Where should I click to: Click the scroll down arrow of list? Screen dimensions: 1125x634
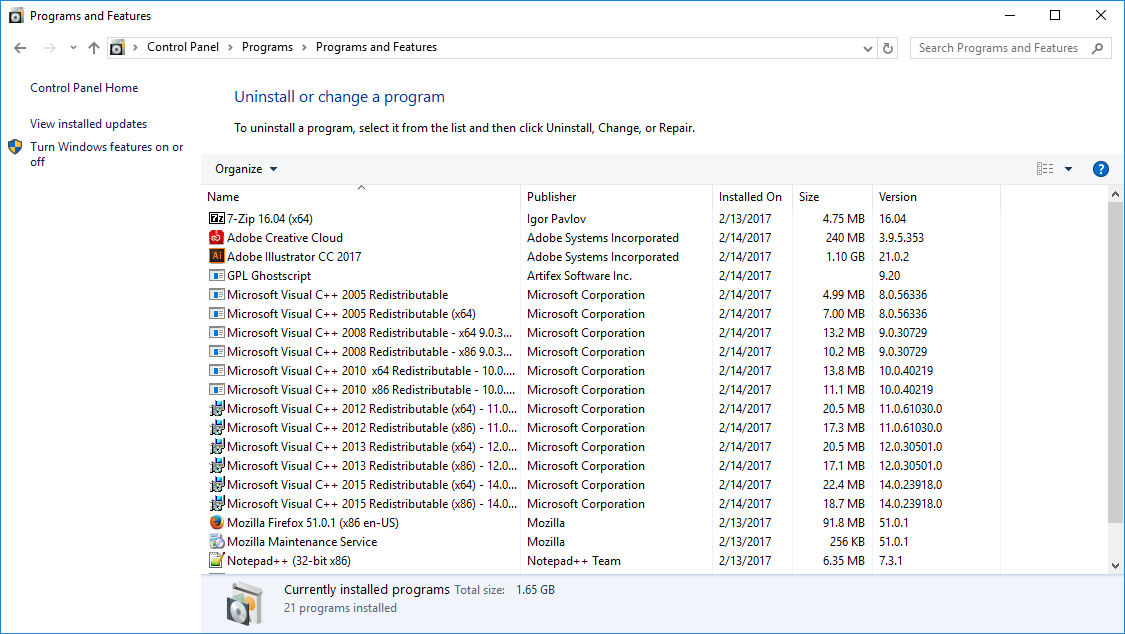point(1116,565)
